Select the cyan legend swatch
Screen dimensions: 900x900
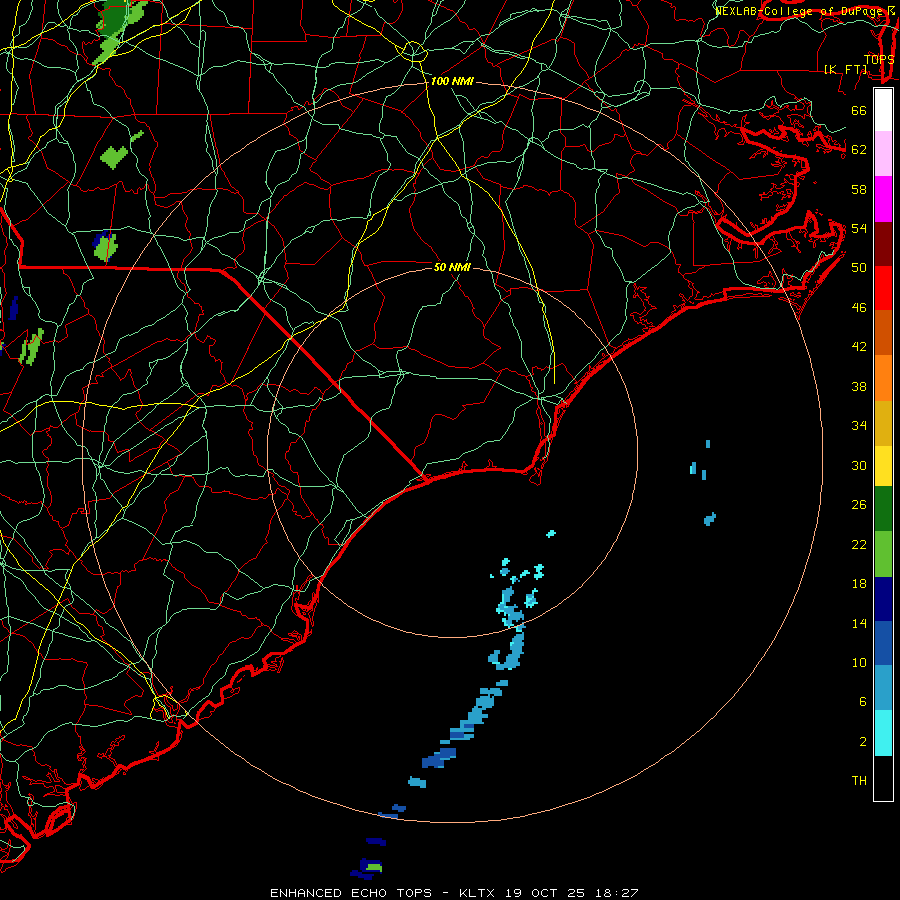point(883,733)
